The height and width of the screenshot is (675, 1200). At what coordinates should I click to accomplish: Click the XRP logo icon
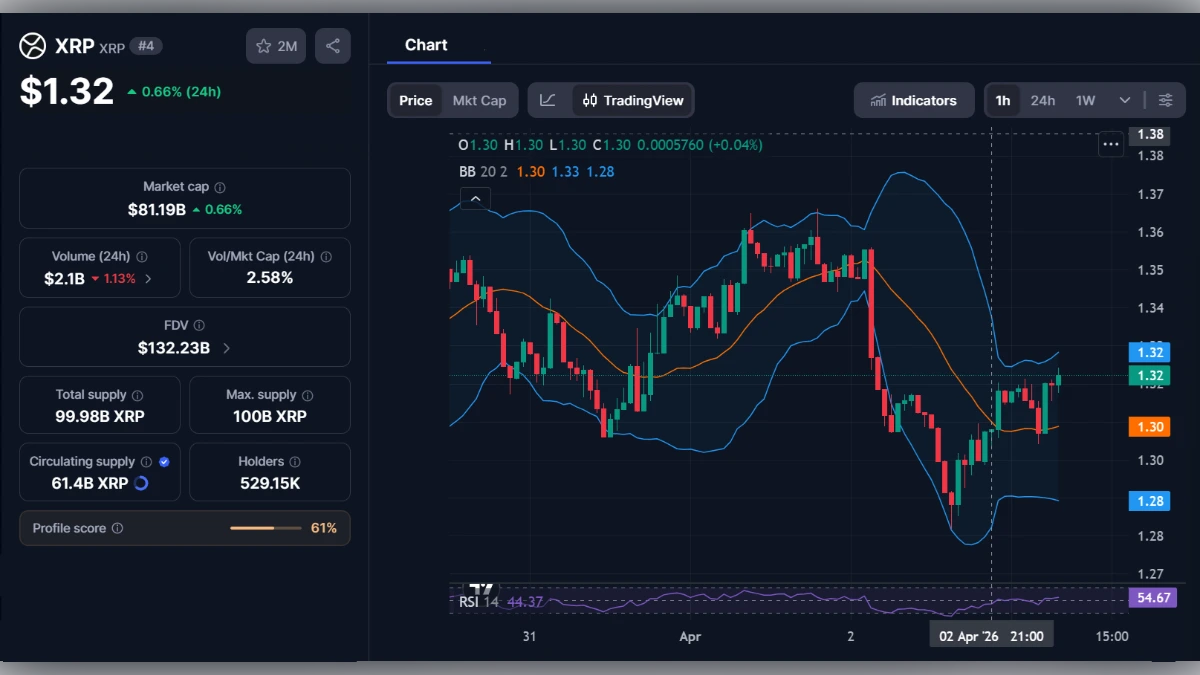click(32, 45)
